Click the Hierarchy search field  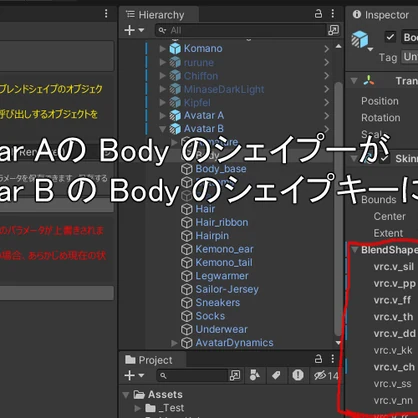click(x=240, y=30)
